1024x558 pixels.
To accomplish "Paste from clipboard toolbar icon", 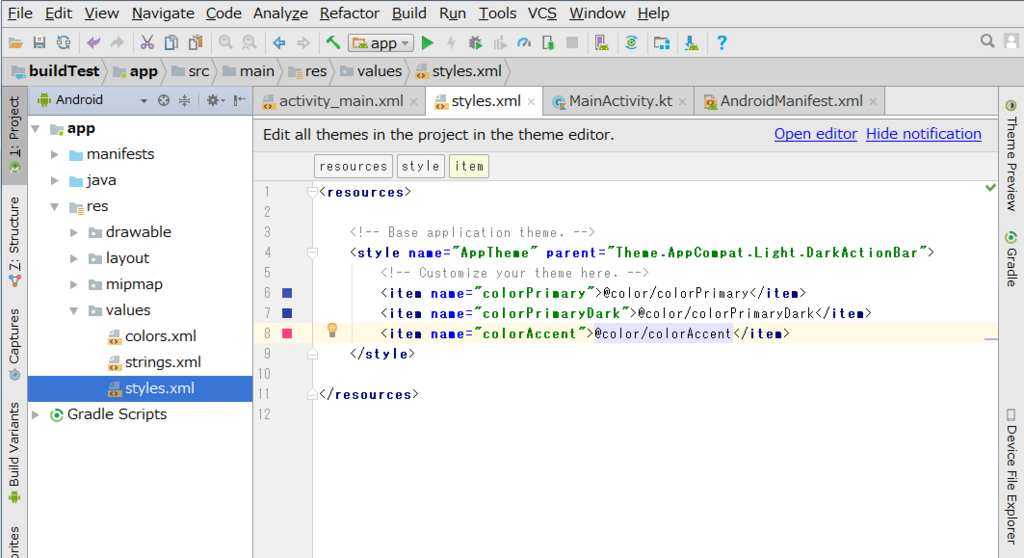I will tap(195, 43).
